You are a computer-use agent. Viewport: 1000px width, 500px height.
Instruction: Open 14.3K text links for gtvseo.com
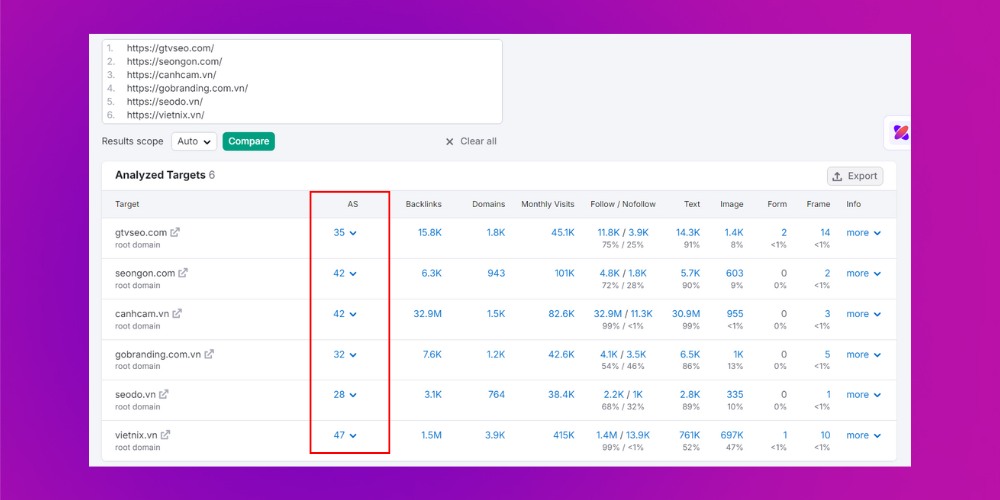pos(688,233)
